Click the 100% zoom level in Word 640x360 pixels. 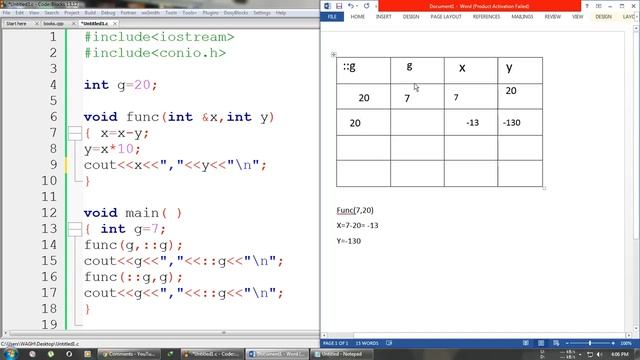pos(626,343)
